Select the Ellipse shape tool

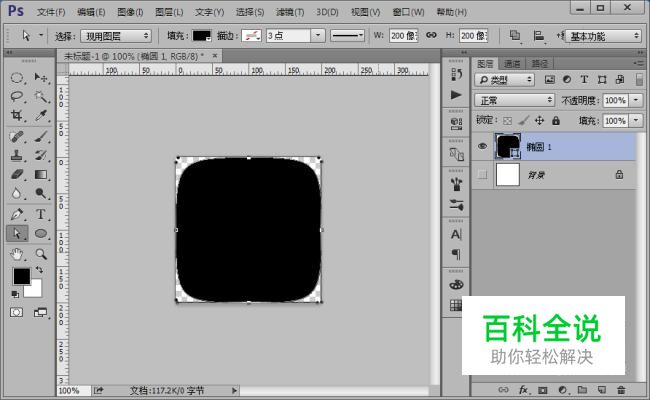click(x=41, y=233)
